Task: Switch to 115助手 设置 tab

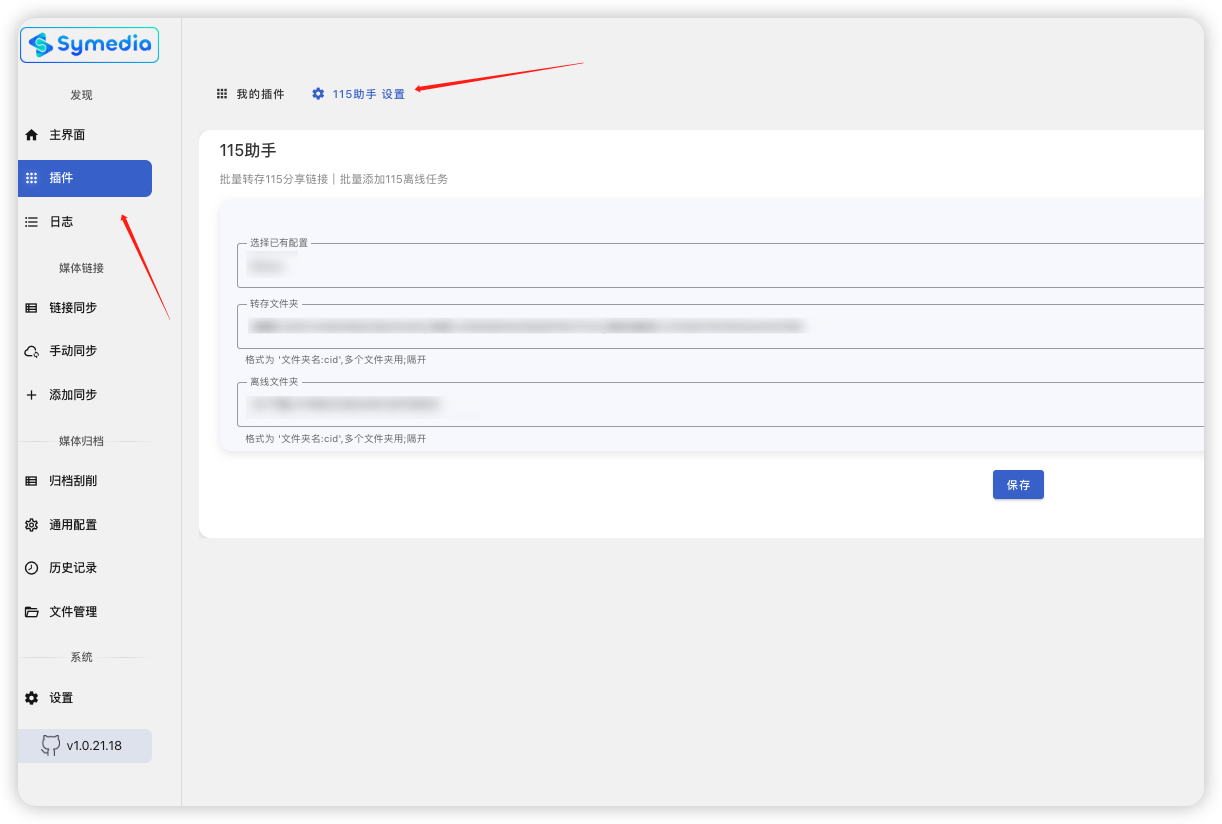Action: click(358, 94)
